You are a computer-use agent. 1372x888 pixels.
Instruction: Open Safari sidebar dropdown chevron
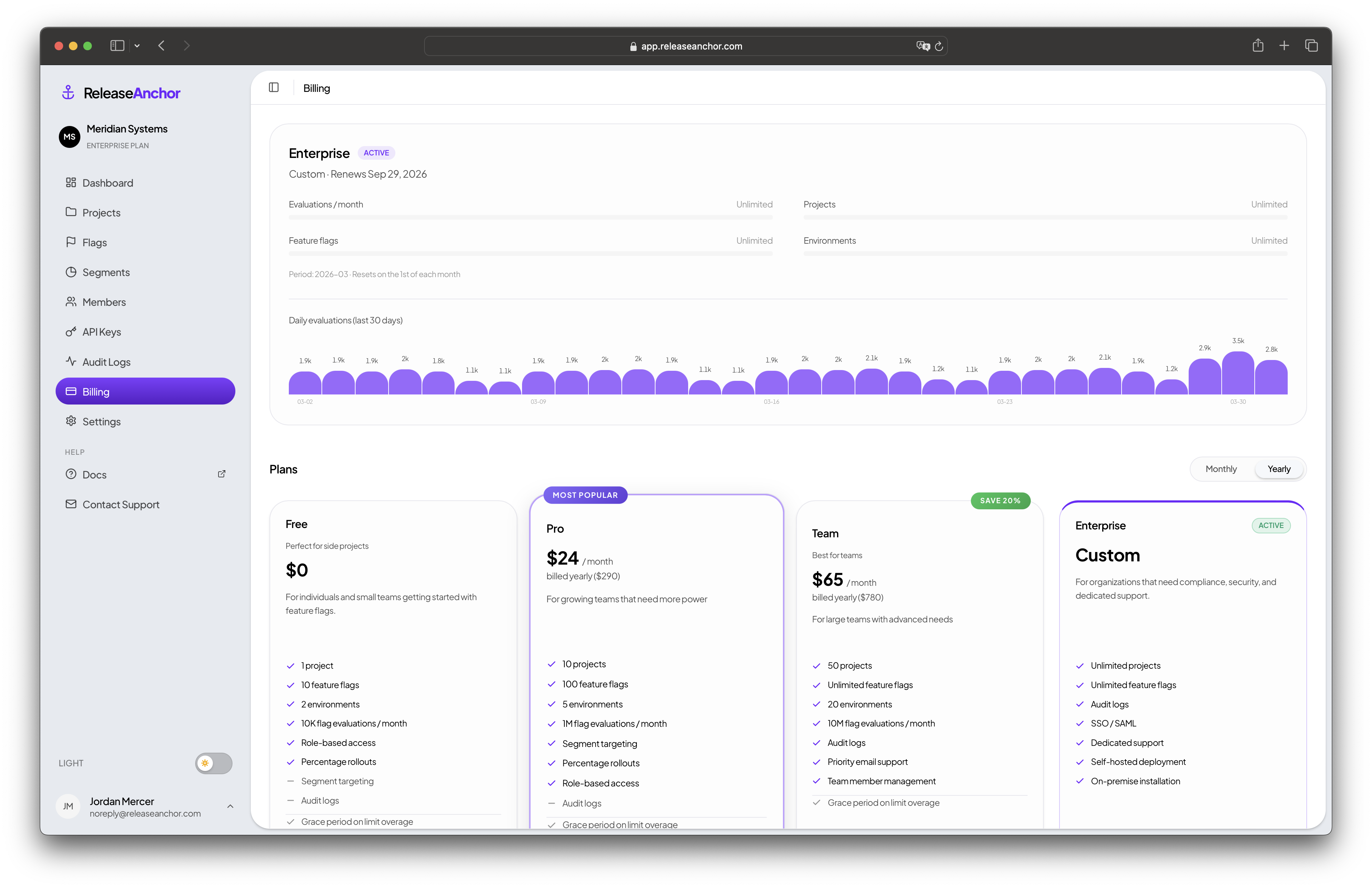coord(137,46)
